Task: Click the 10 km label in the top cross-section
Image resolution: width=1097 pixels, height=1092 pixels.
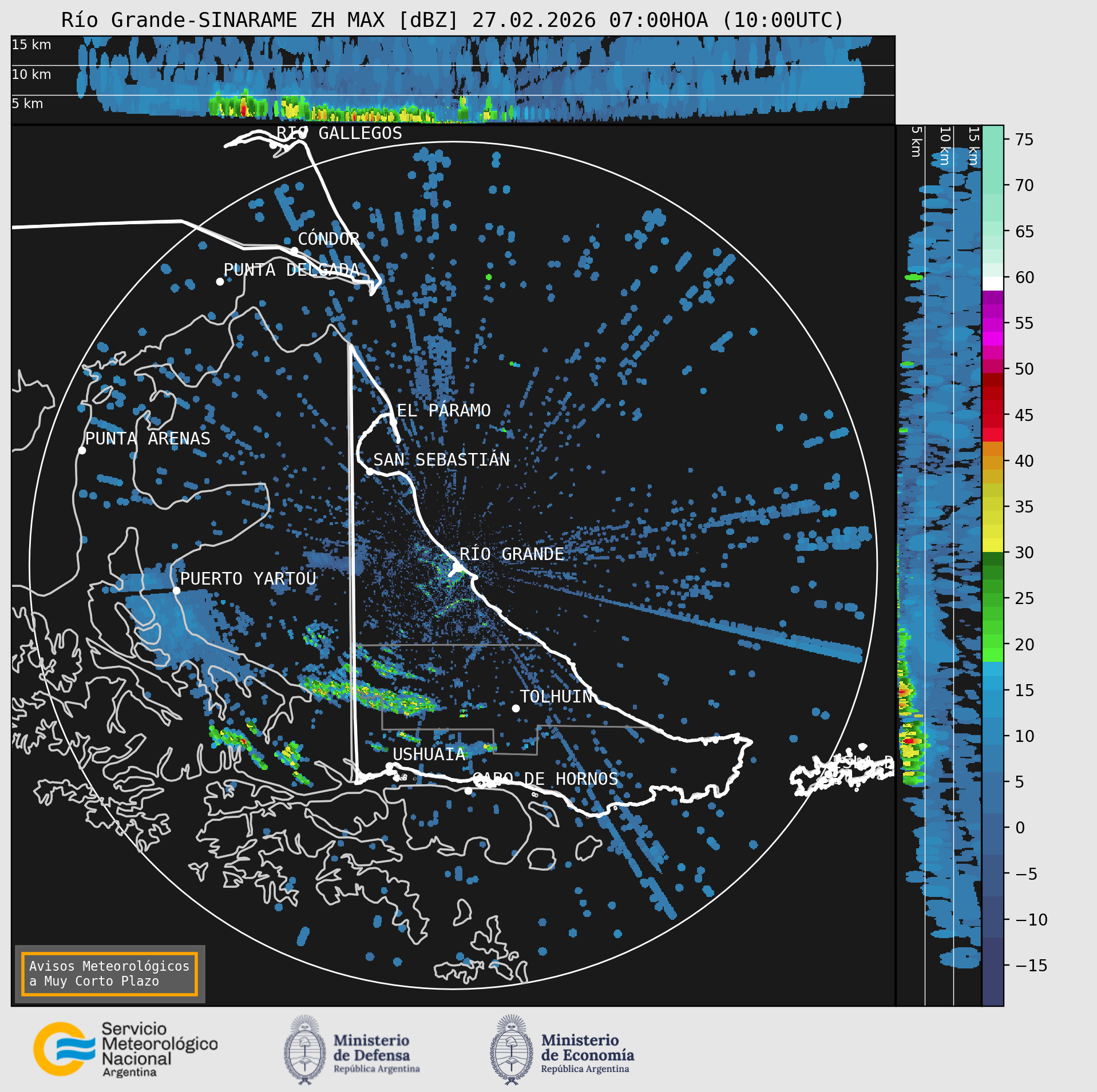Action: 31,74
